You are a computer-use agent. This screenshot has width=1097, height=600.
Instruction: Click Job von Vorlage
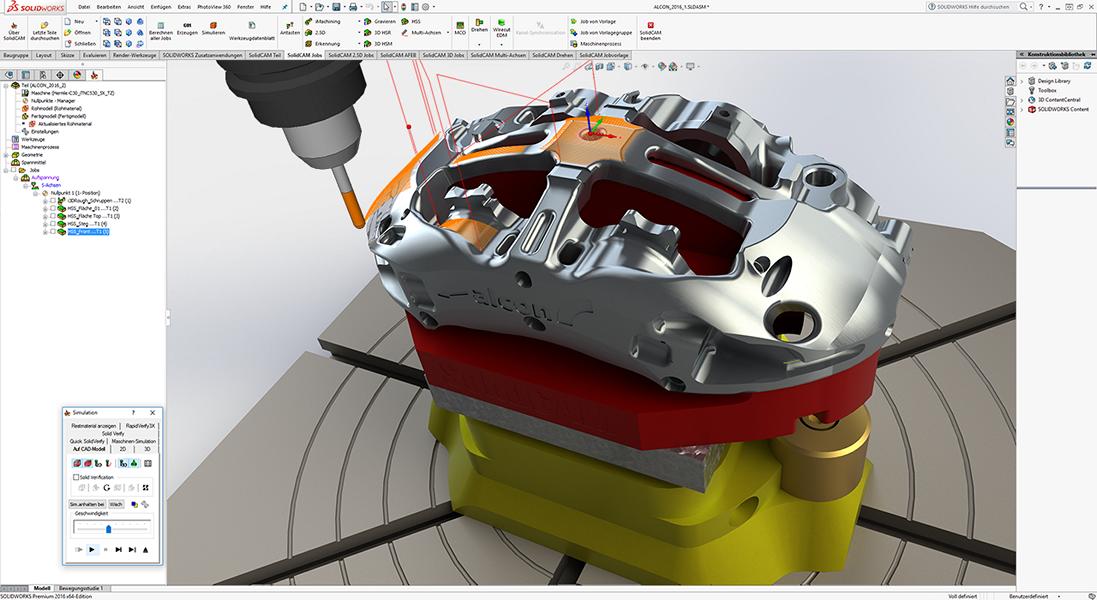593,22
